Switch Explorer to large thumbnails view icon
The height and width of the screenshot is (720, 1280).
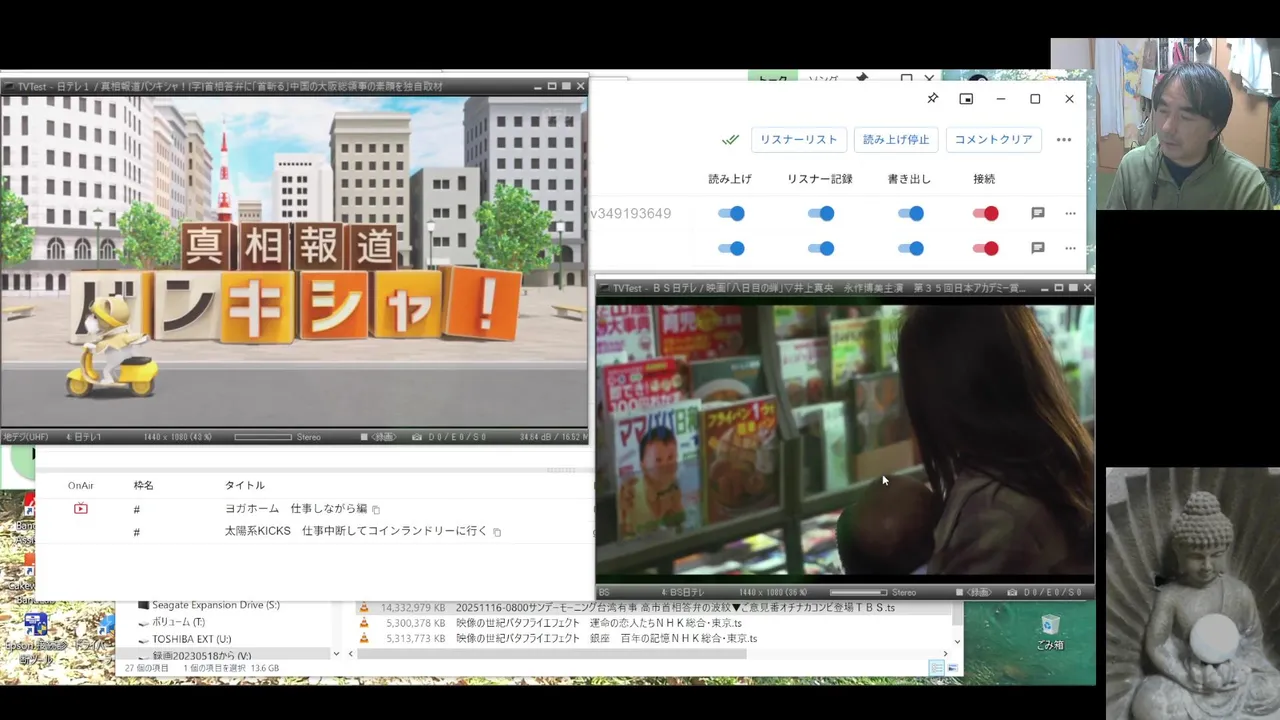953,668
